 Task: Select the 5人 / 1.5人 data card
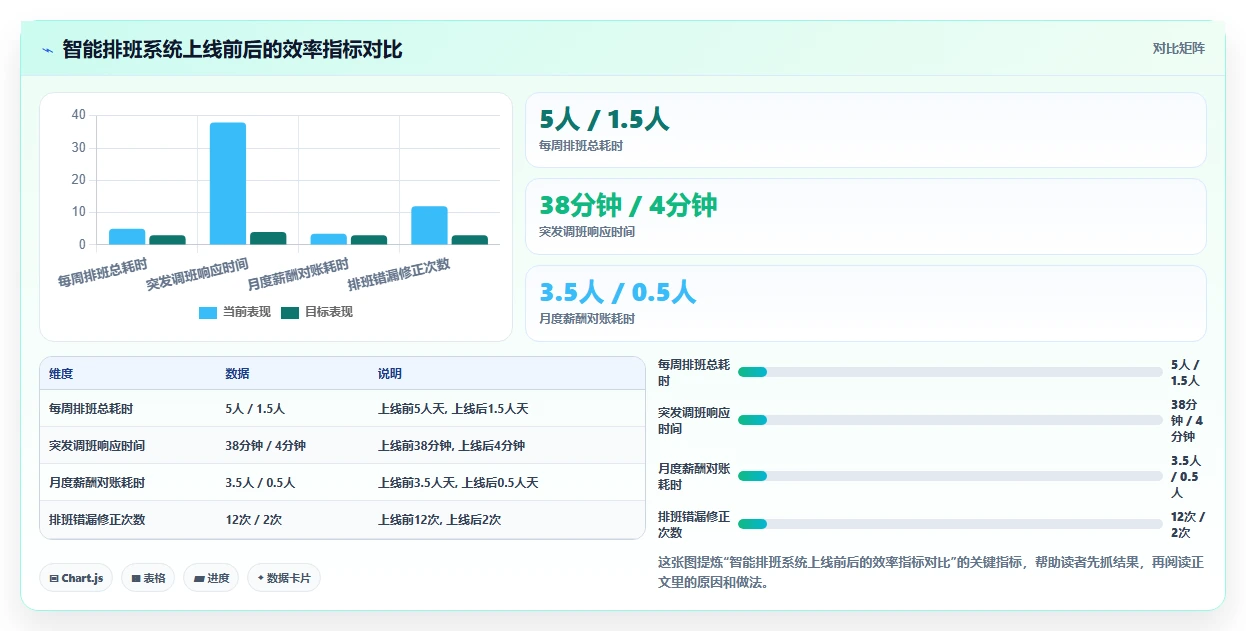[x=866, y=130]
